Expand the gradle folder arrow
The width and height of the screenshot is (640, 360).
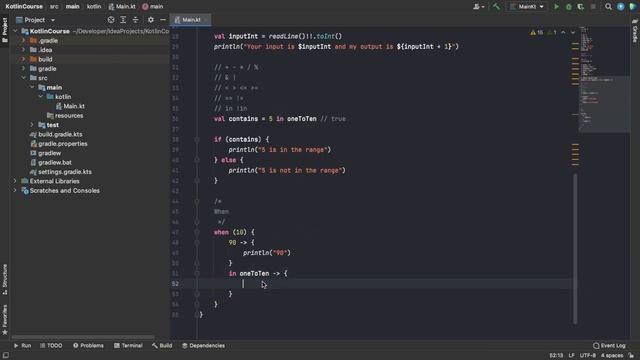coord(23,69)
